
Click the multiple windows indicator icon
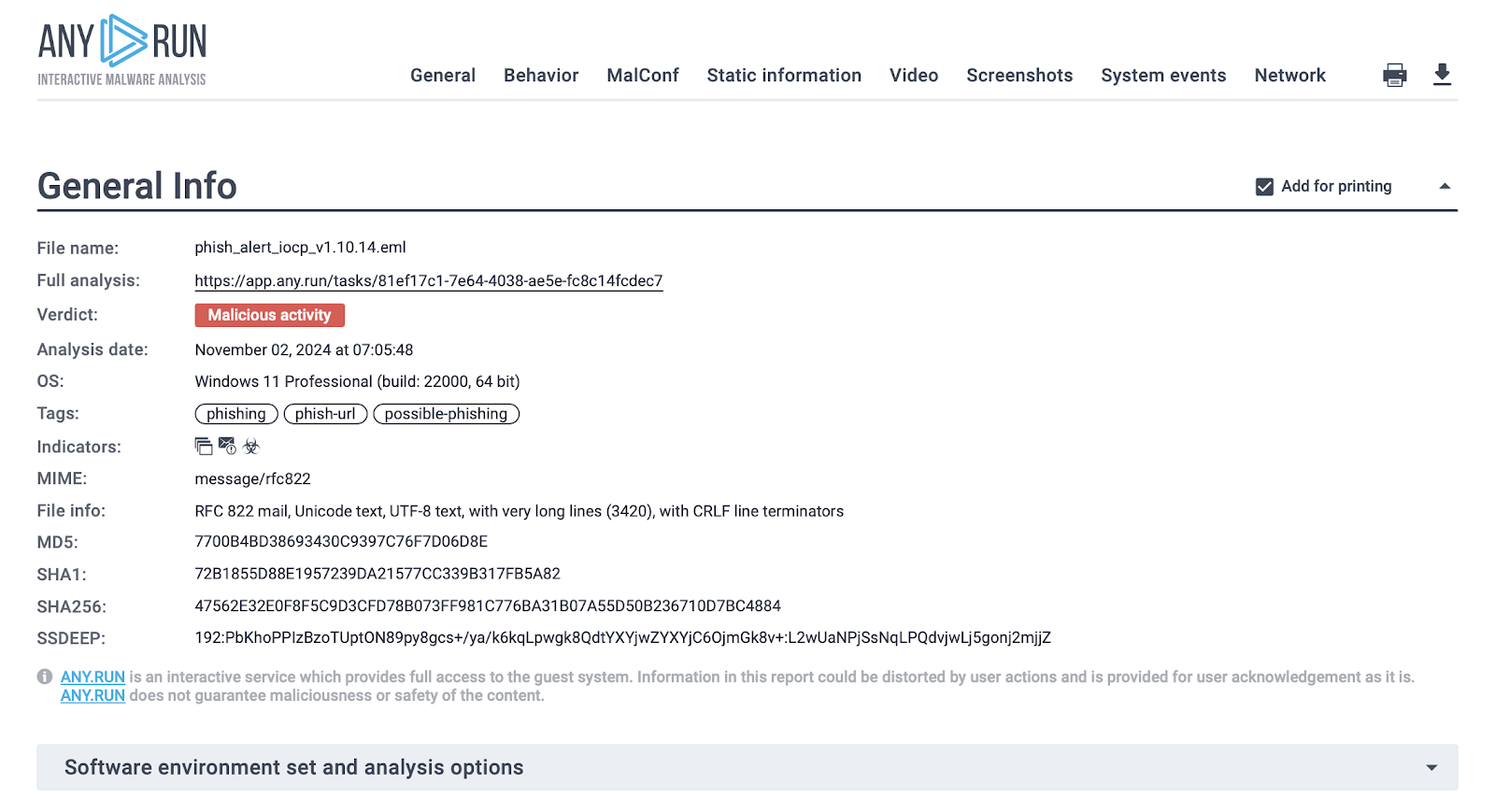click(204, 447)
